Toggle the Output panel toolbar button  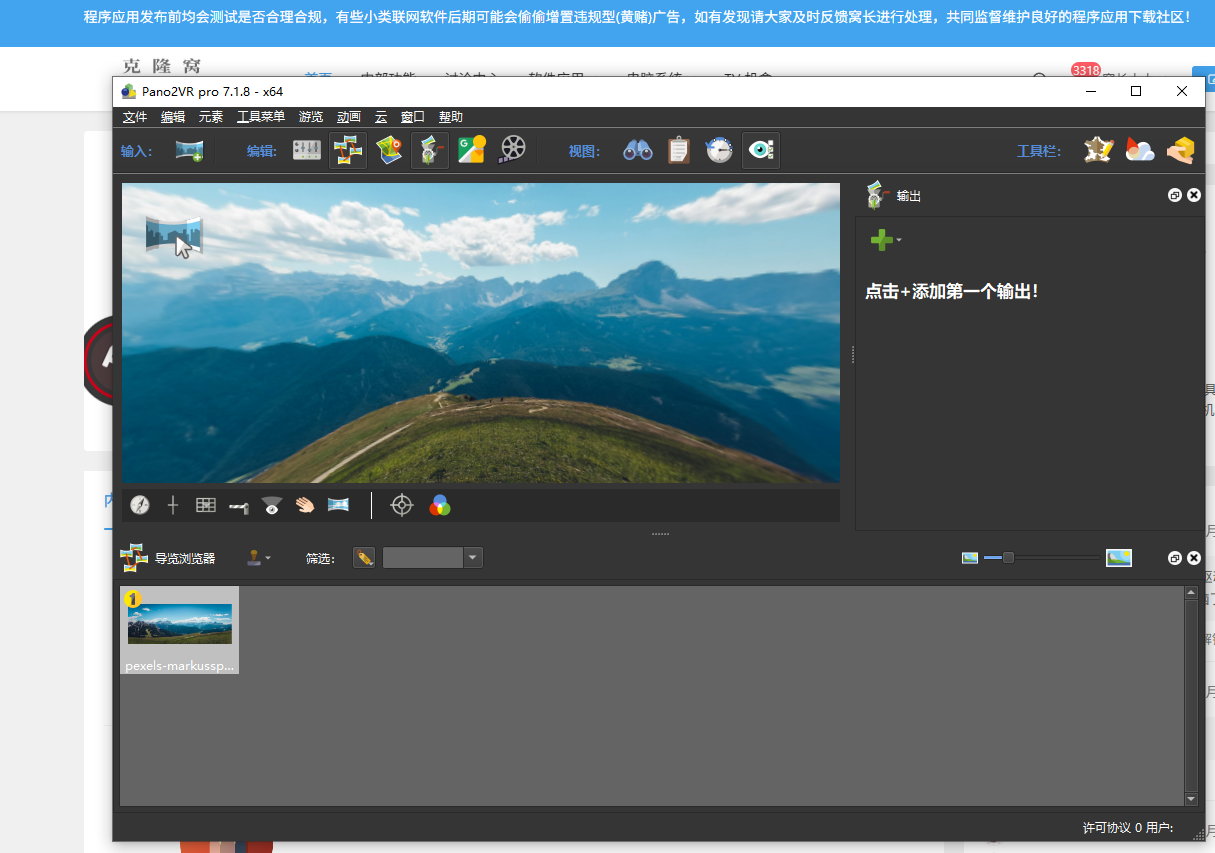click(x=430, y=150)
